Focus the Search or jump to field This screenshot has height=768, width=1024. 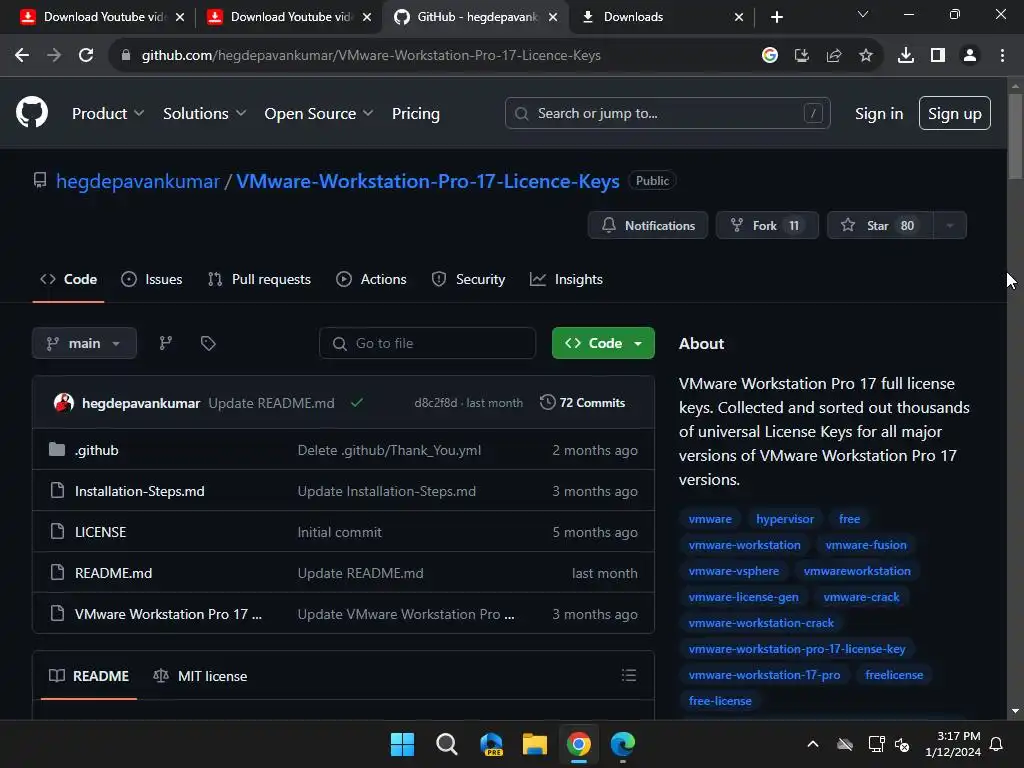click(x=667, y=113)
